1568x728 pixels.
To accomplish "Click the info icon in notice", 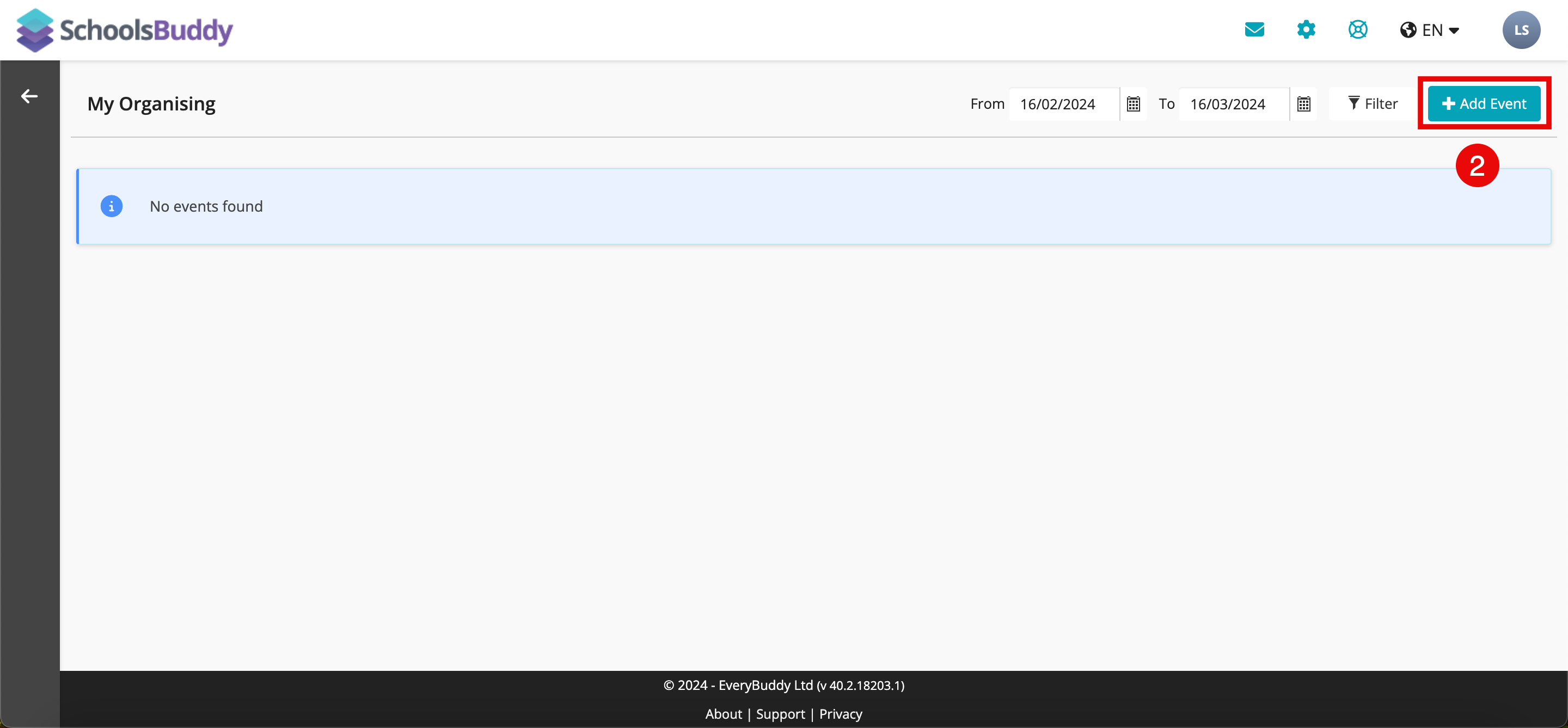I will 112,206.
